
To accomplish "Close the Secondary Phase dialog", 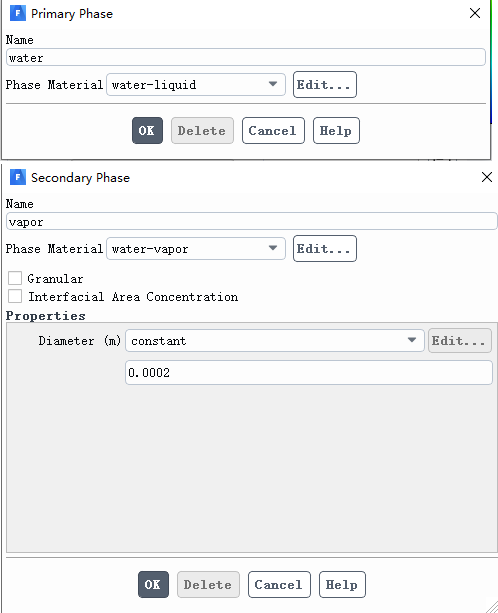I will coord(487,177).
